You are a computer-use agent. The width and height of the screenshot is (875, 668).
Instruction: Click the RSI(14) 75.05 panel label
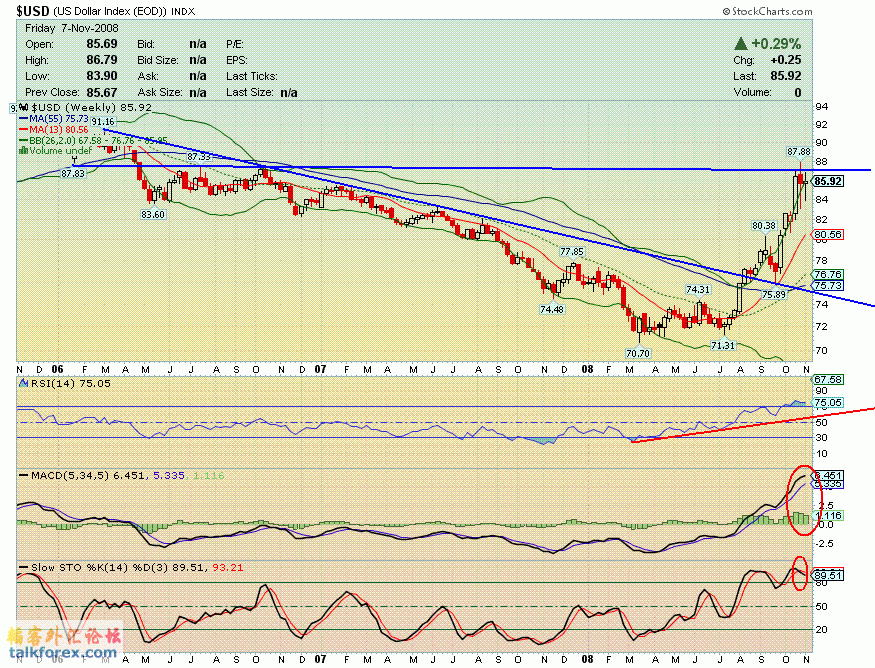point(70,384)
